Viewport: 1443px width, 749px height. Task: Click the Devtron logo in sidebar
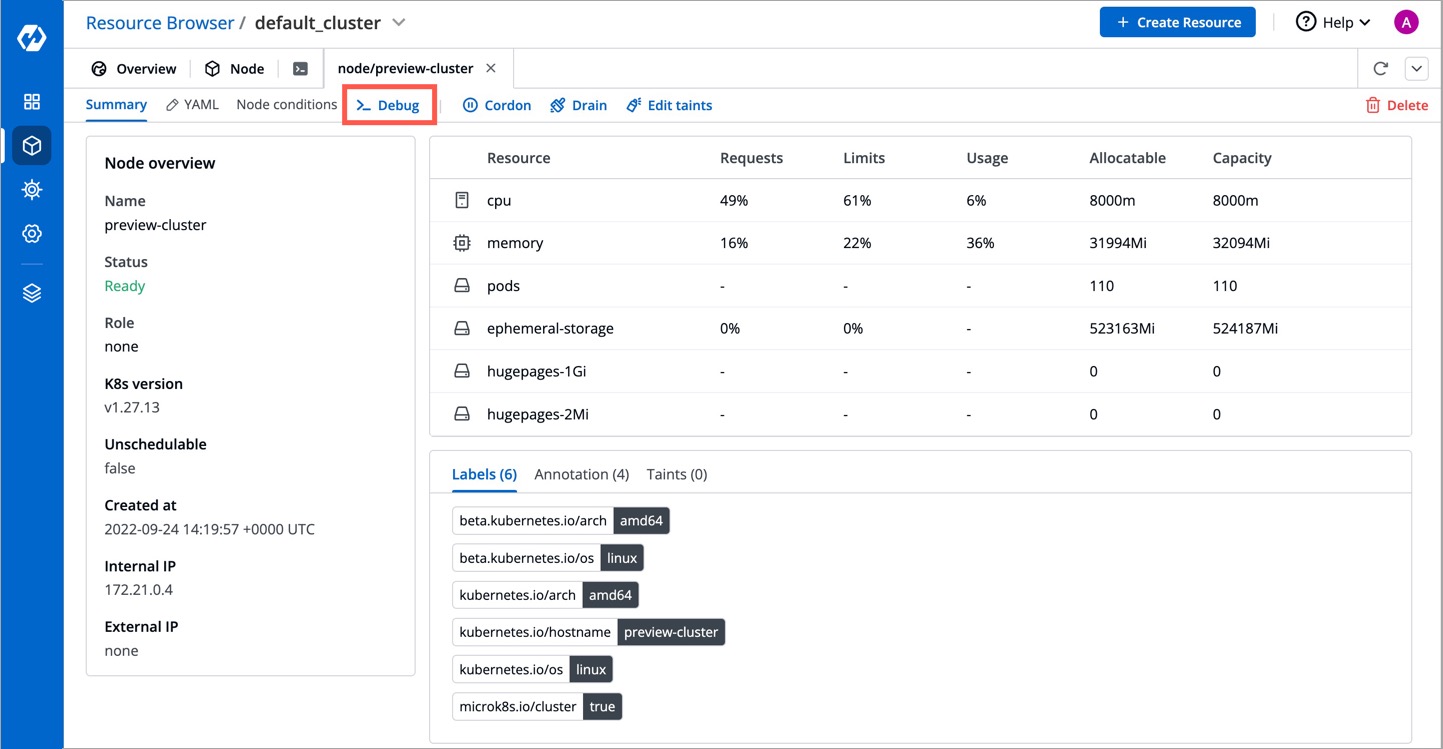tap(31, 38)
